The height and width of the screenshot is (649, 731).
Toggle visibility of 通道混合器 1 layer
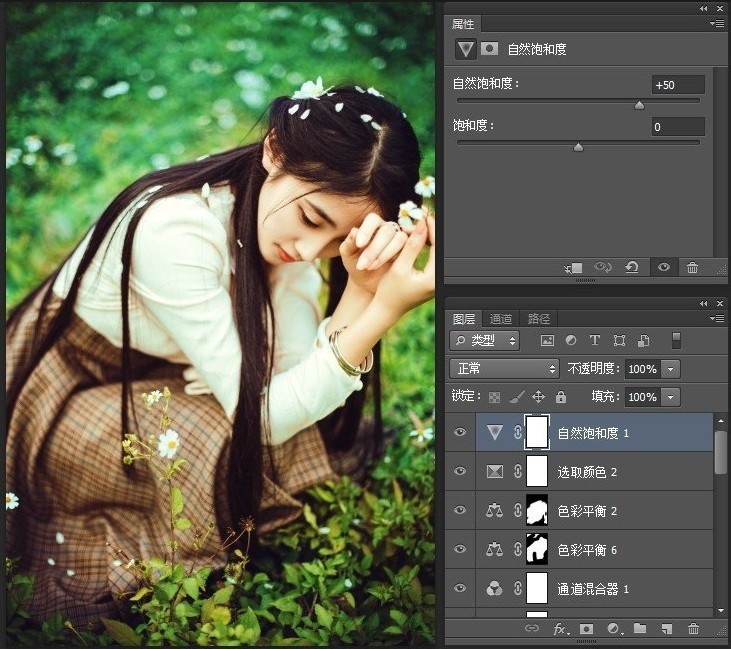[x=460, y=588]
